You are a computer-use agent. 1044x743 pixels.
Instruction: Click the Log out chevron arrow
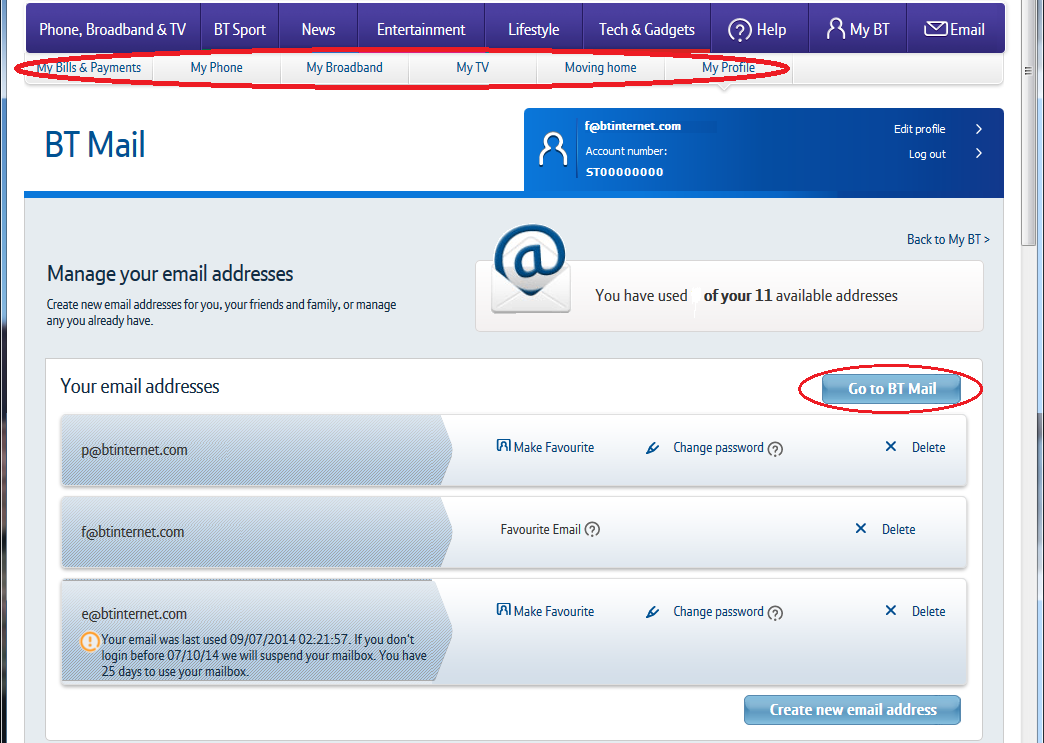point(978,154)
